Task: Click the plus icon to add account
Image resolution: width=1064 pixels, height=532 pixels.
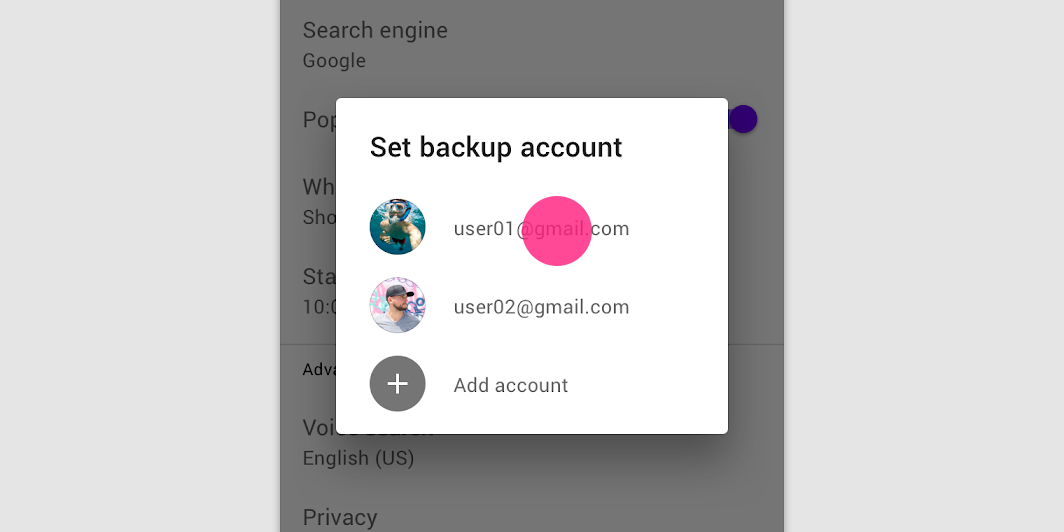Action: pos(398,383)
